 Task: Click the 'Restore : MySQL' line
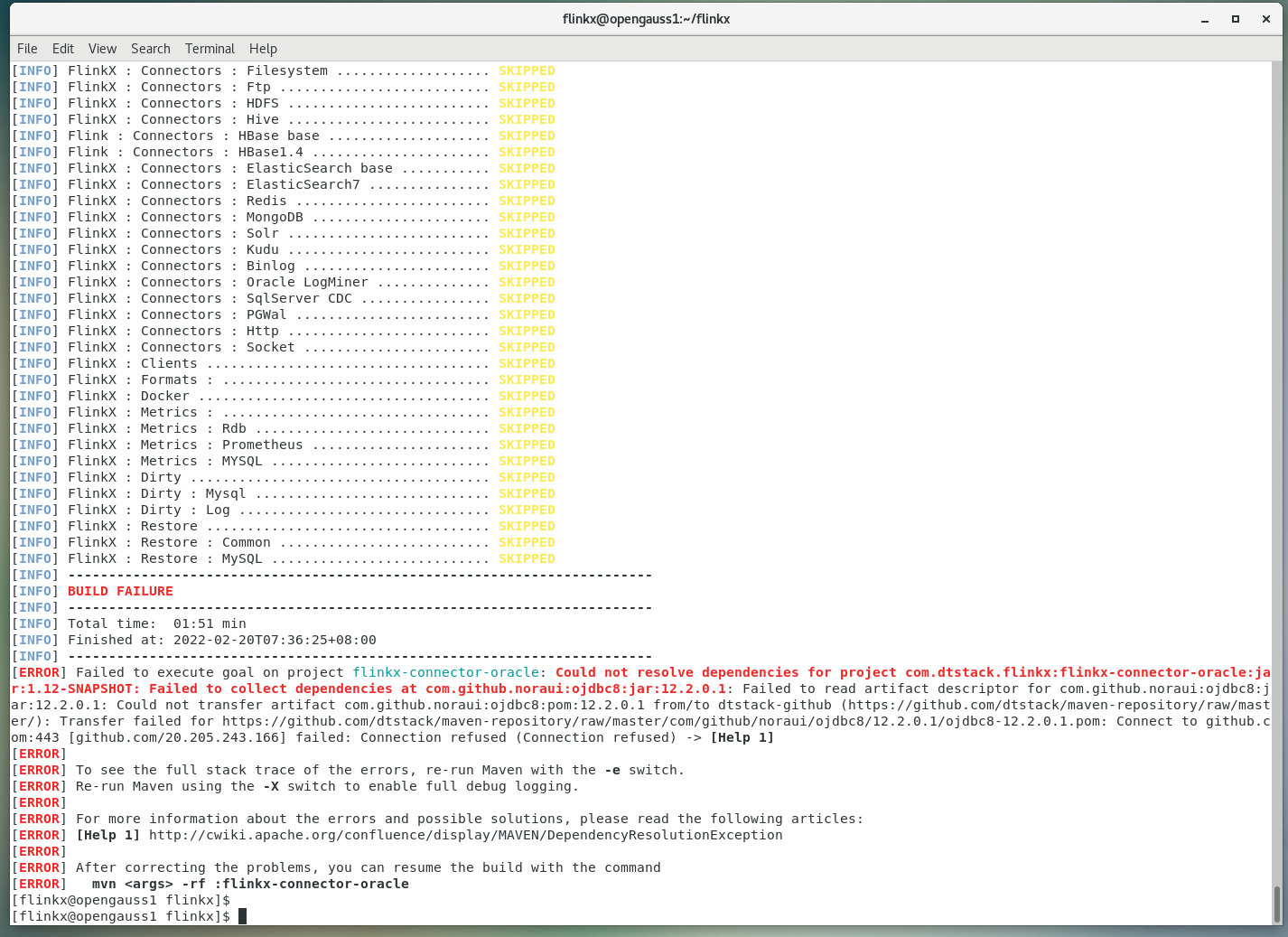coord(284,558)
